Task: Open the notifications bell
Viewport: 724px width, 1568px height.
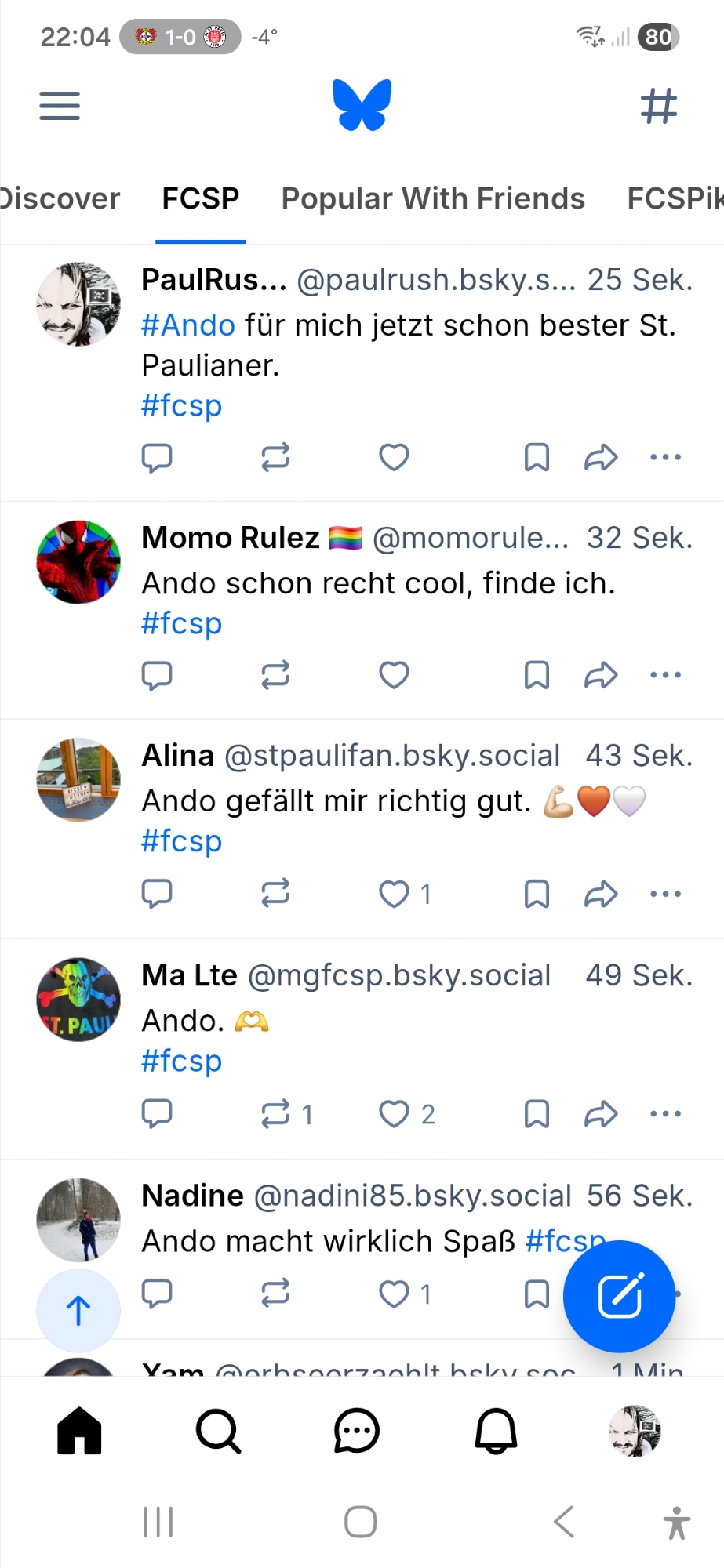Action: (496, 1432)
